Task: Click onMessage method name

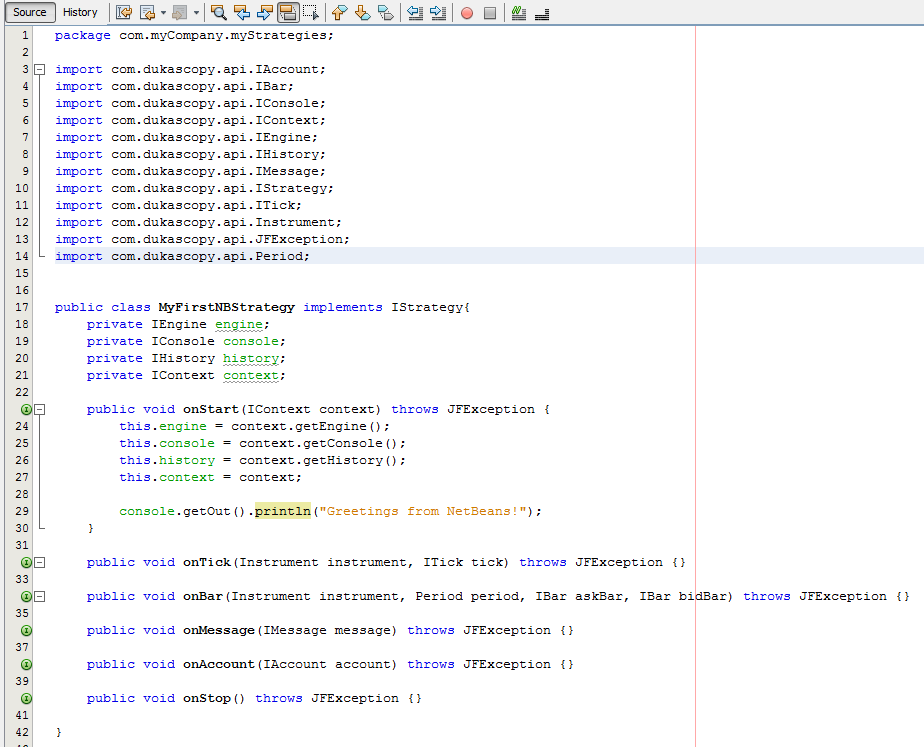Action: [x=219, y=630]
